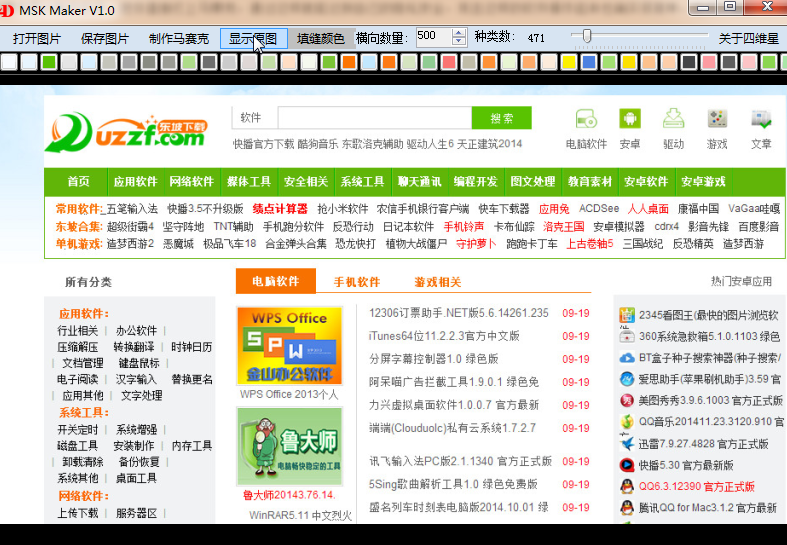Select the coral red color swatch
Viewport: 787px width, 545px height.
(x=449, y=62)
